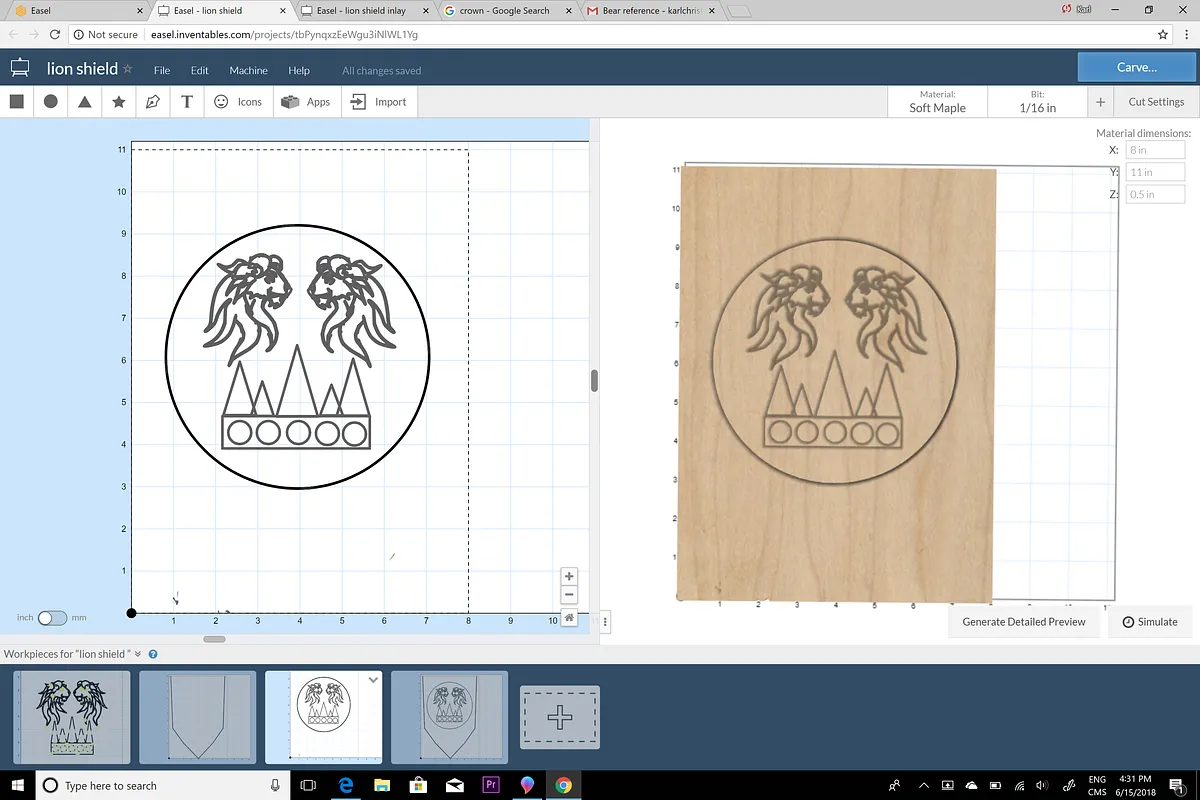Select the circle shape tool
1200x800 pixels.
pos(50,101)
